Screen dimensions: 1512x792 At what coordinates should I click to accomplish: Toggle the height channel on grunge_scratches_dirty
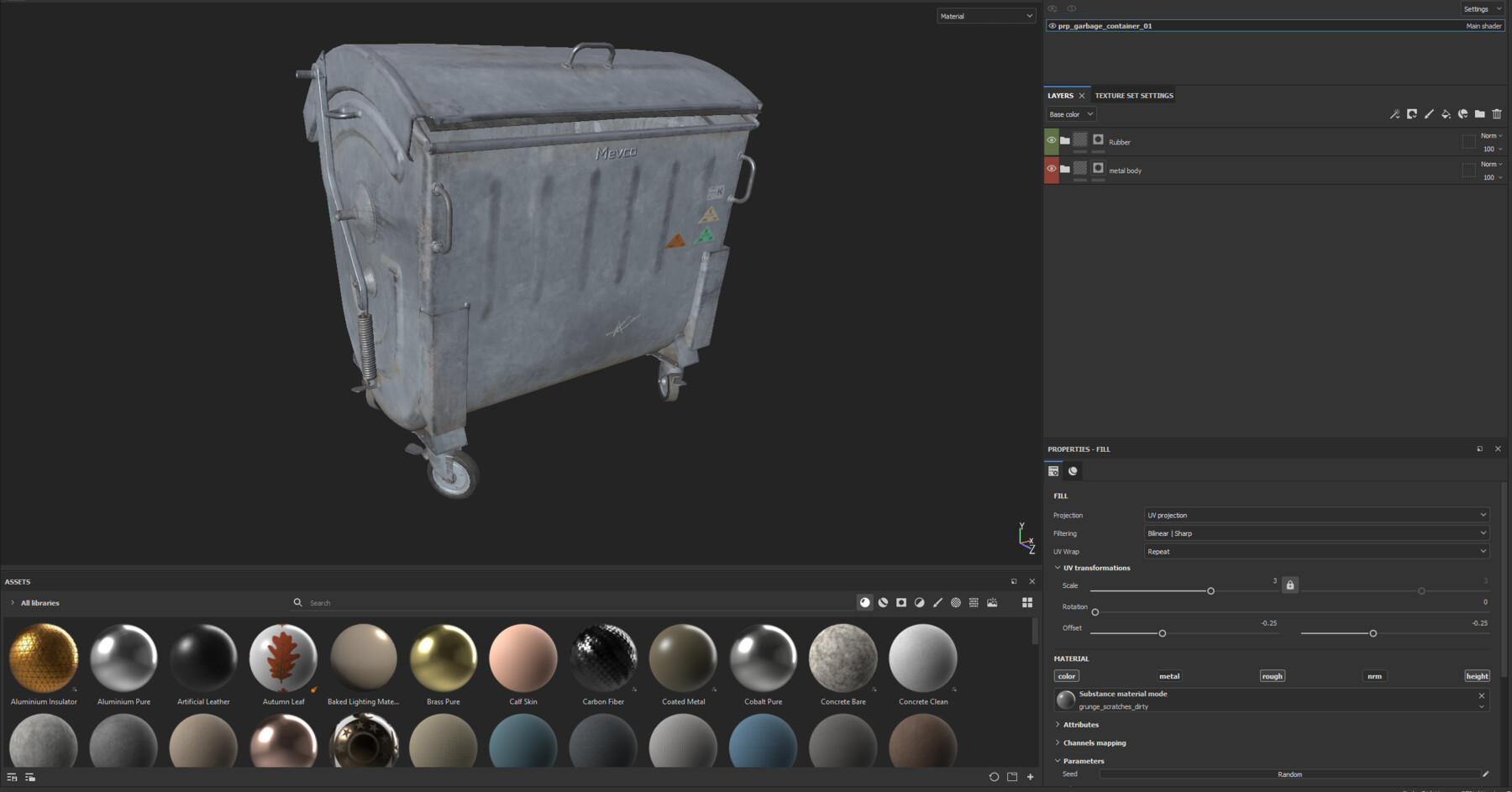pos(1477,675)
